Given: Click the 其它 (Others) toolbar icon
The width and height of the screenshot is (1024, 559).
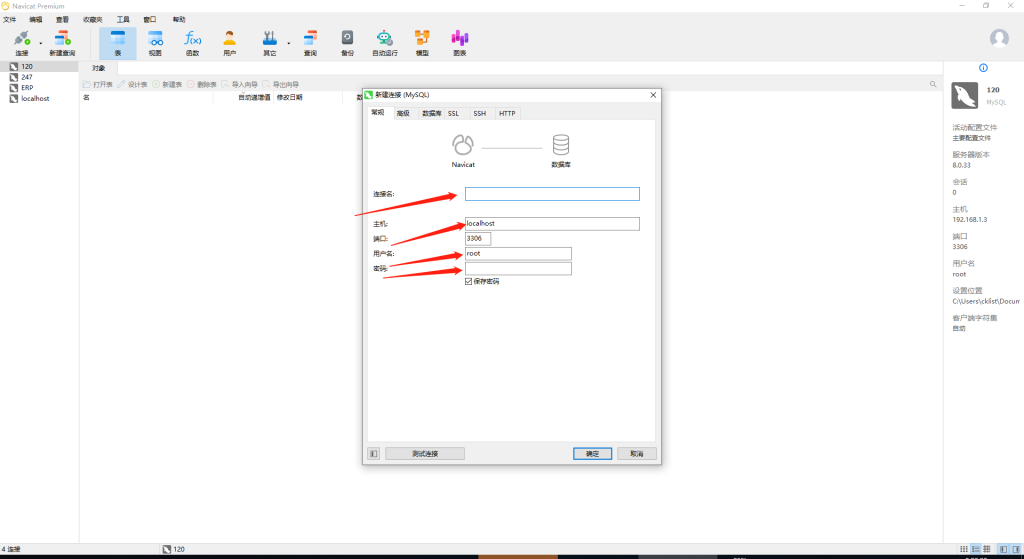Looking at the screenshot, I should click(x=270, y=43).
